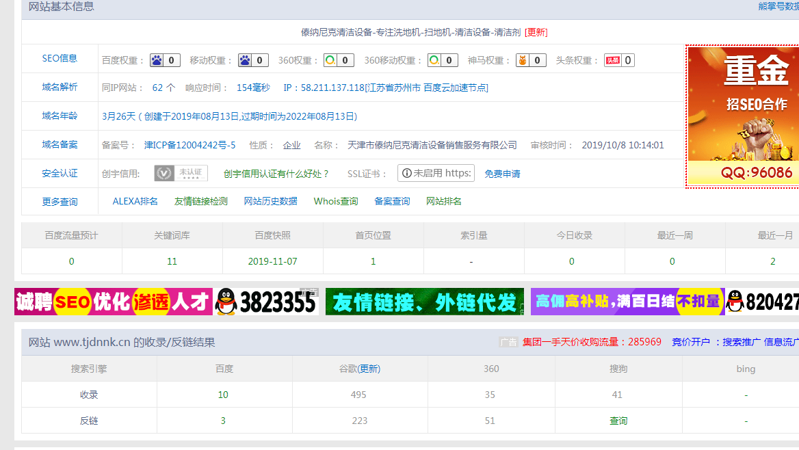
Task: Click the 首页位置 value 1
Action: click(x=373, y=261)
